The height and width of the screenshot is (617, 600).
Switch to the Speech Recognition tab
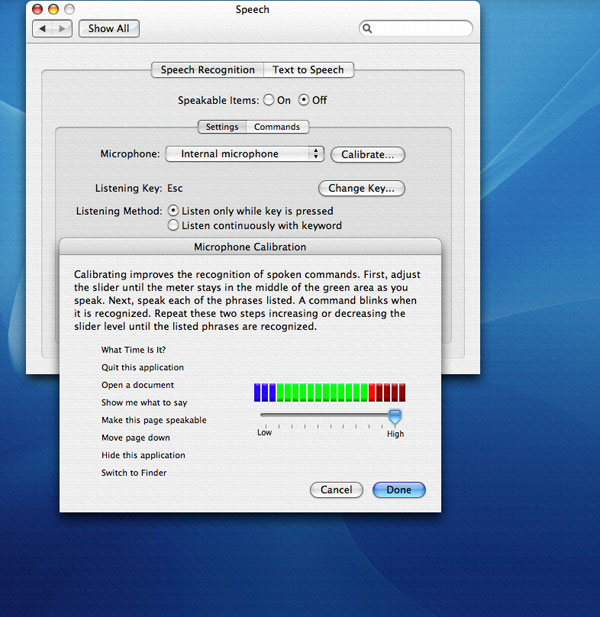(x=207, y=70)
